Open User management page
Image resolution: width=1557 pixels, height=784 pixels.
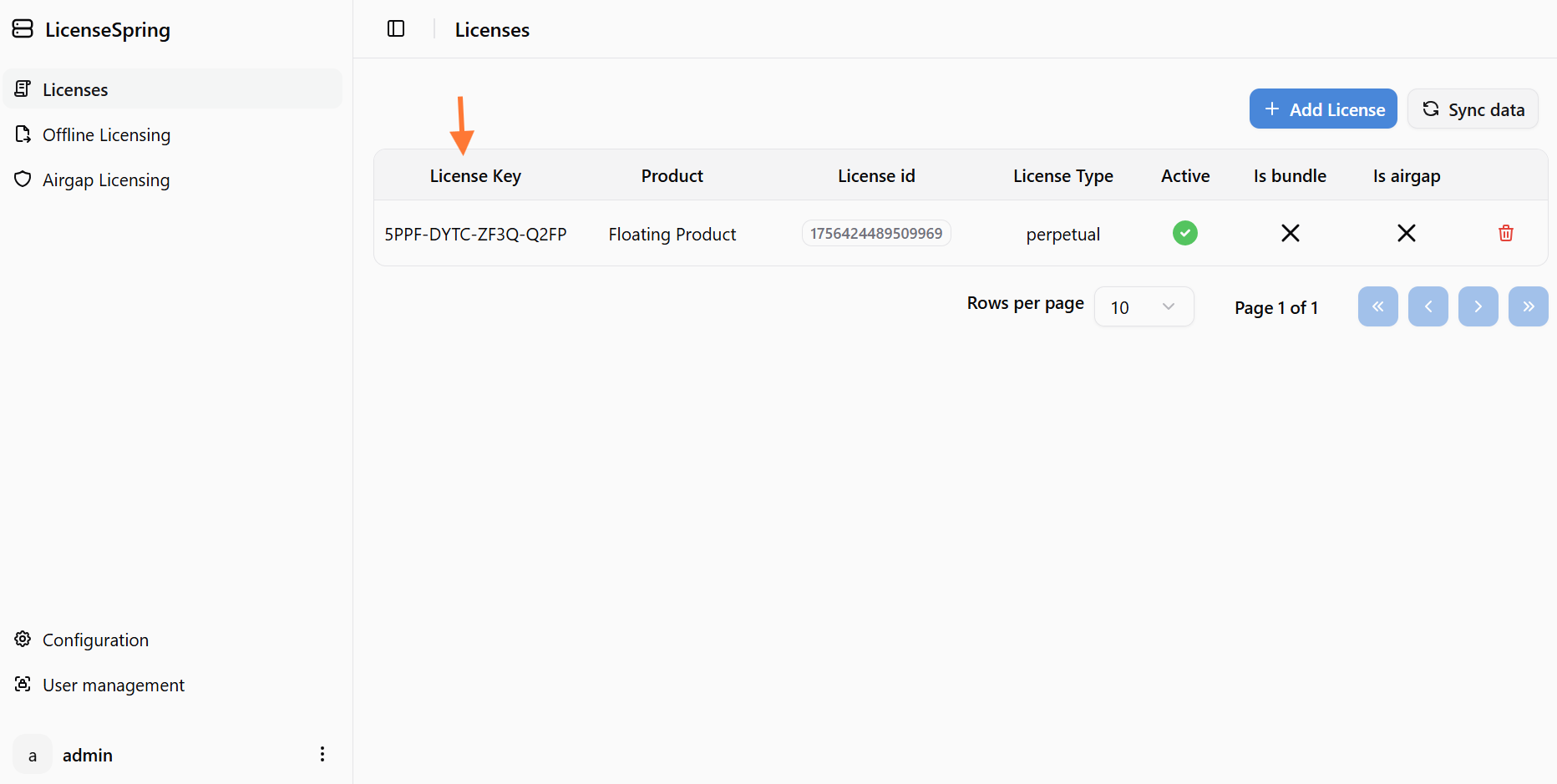(113, 685)
